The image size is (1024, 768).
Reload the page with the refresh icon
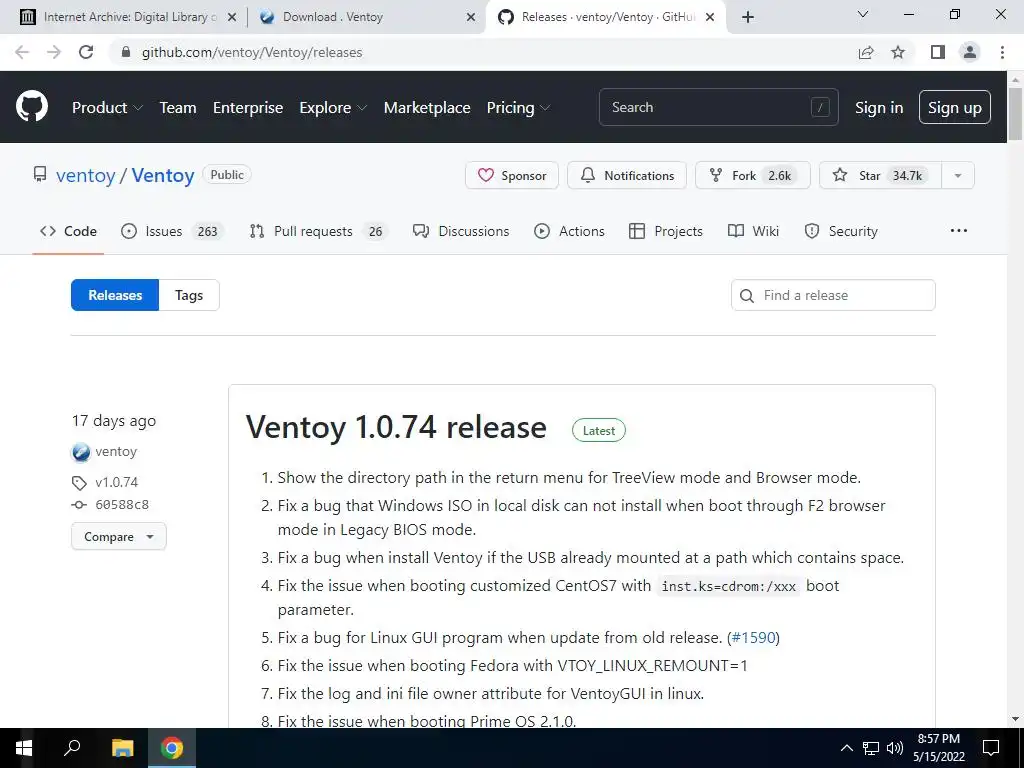pyautogui.click(x=86, y=52)
